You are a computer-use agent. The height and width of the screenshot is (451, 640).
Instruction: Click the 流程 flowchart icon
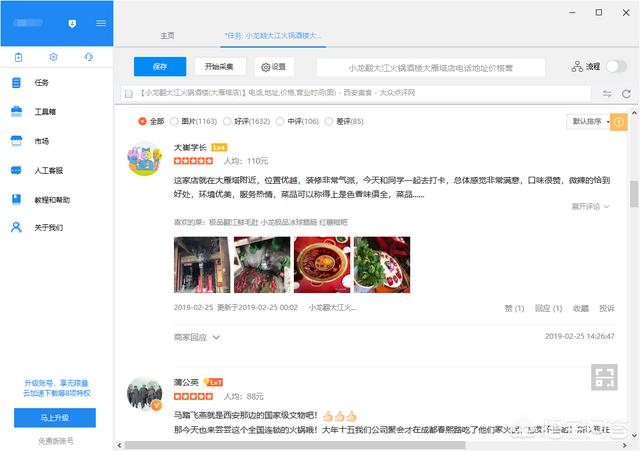click(x=577, y=67)
